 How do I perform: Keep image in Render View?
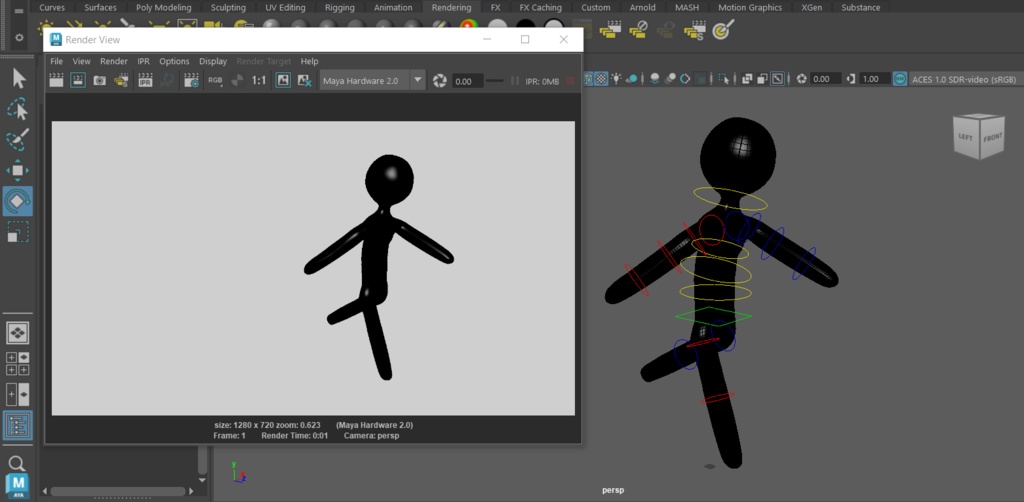tap(283, 80)
